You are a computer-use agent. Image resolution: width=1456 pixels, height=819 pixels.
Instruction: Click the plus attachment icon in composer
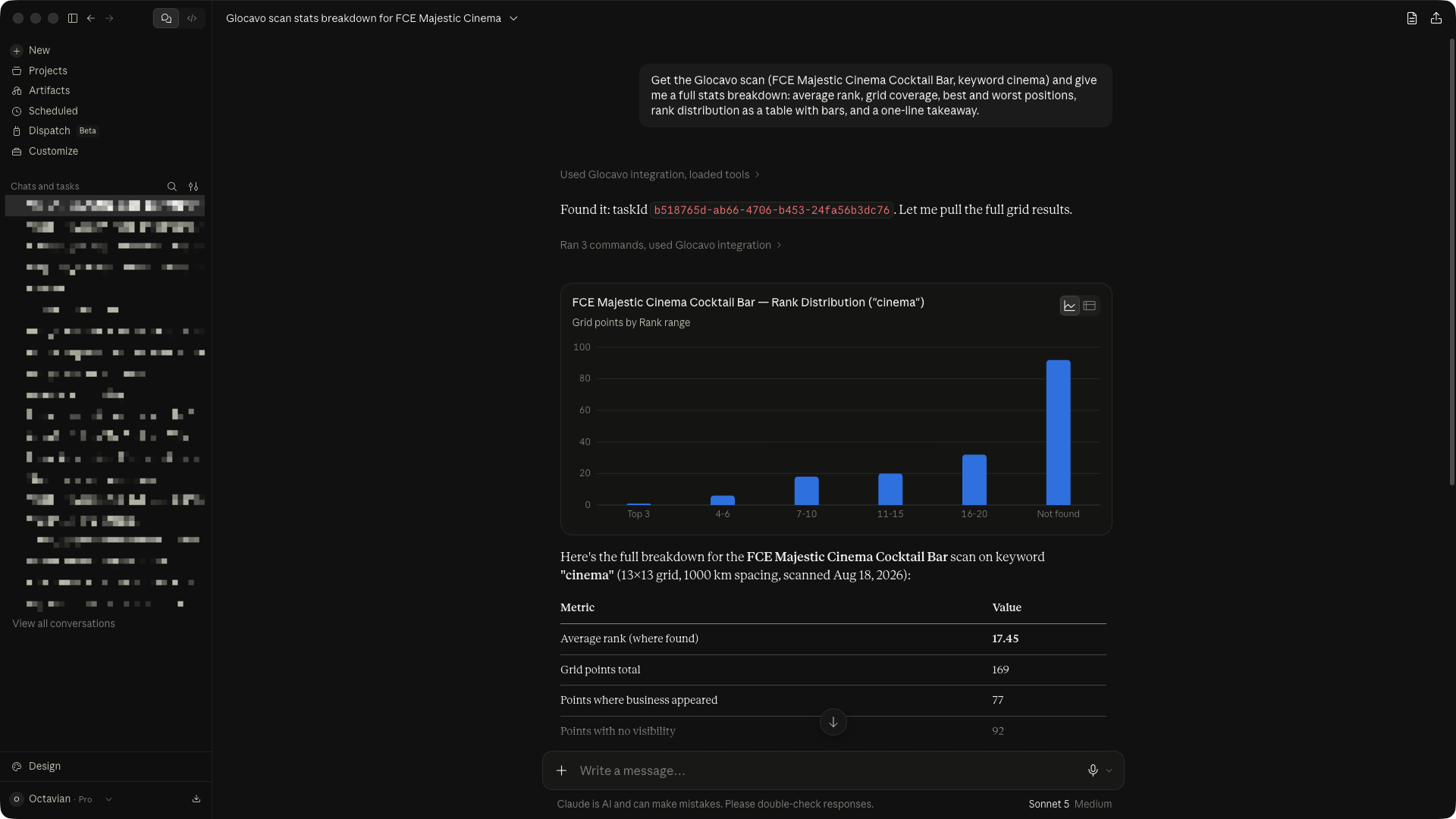[x=562, y=770]
